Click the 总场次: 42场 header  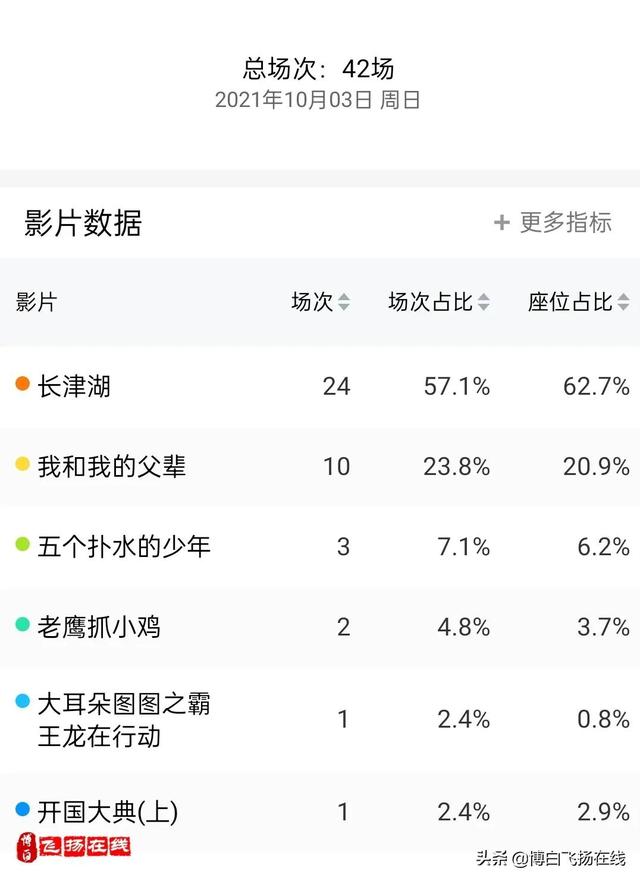(x=318, y=69)
